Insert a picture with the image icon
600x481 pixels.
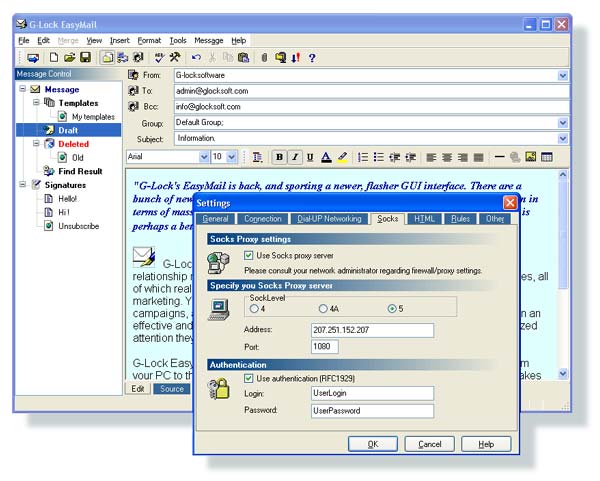point(531,157)
